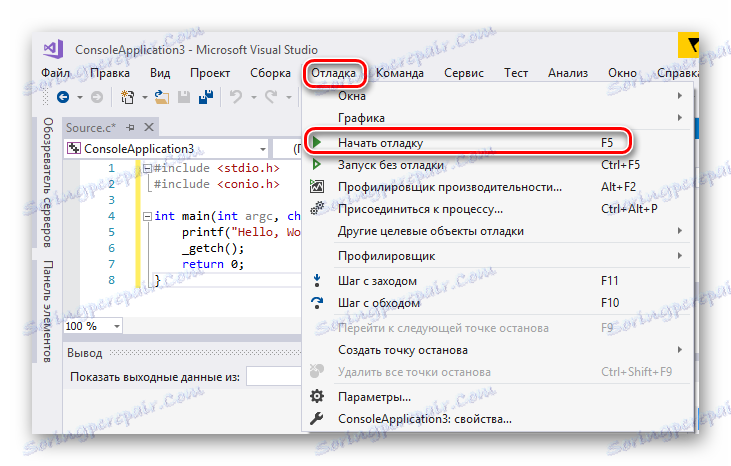The width and height of the screenshot is (731, 466).
Task: Click the Undo arrow icon
Action: tap(236, 97)
